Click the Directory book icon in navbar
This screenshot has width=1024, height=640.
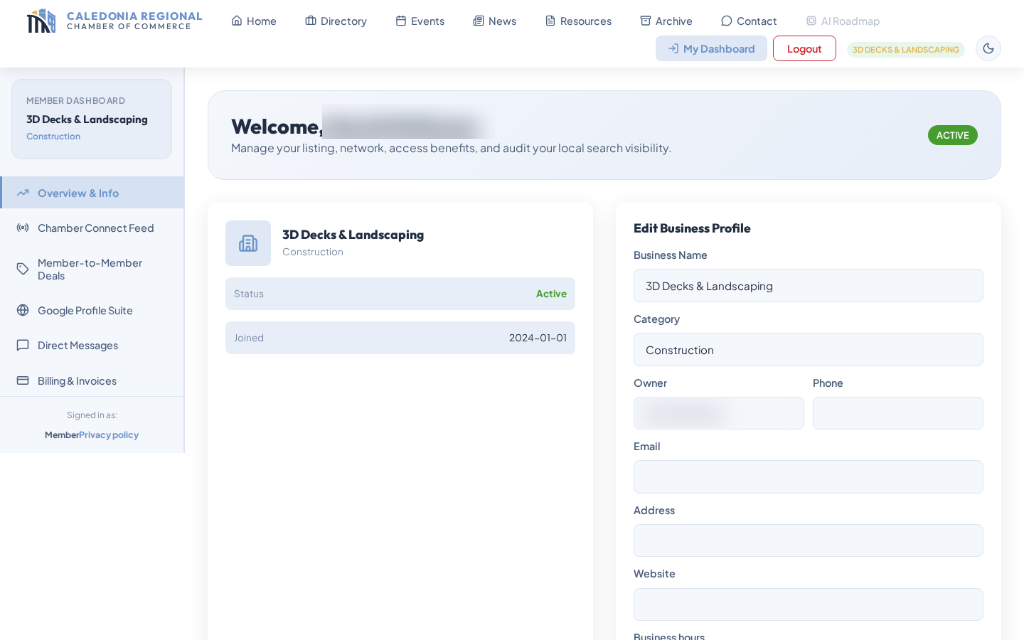pos(310,21)
